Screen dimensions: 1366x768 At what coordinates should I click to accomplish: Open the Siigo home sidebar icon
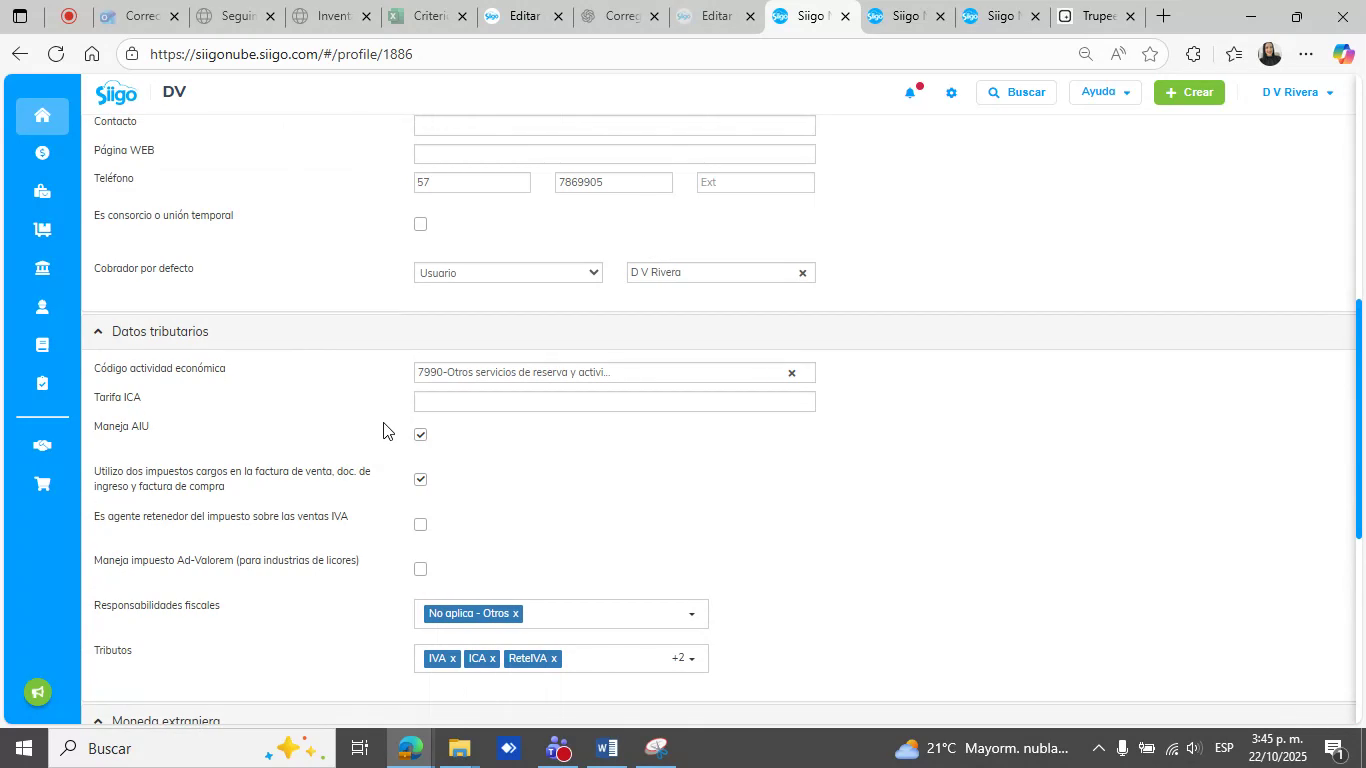[x=42, y=115]
